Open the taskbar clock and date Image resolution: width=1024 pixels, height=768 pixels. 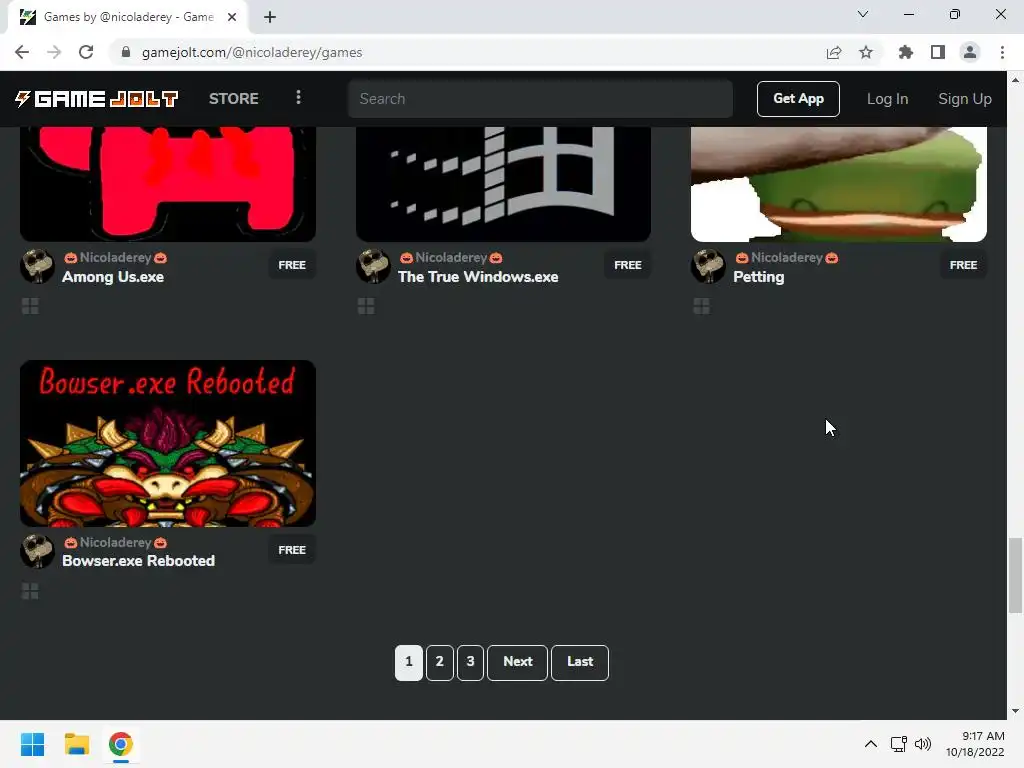(975, 744)
